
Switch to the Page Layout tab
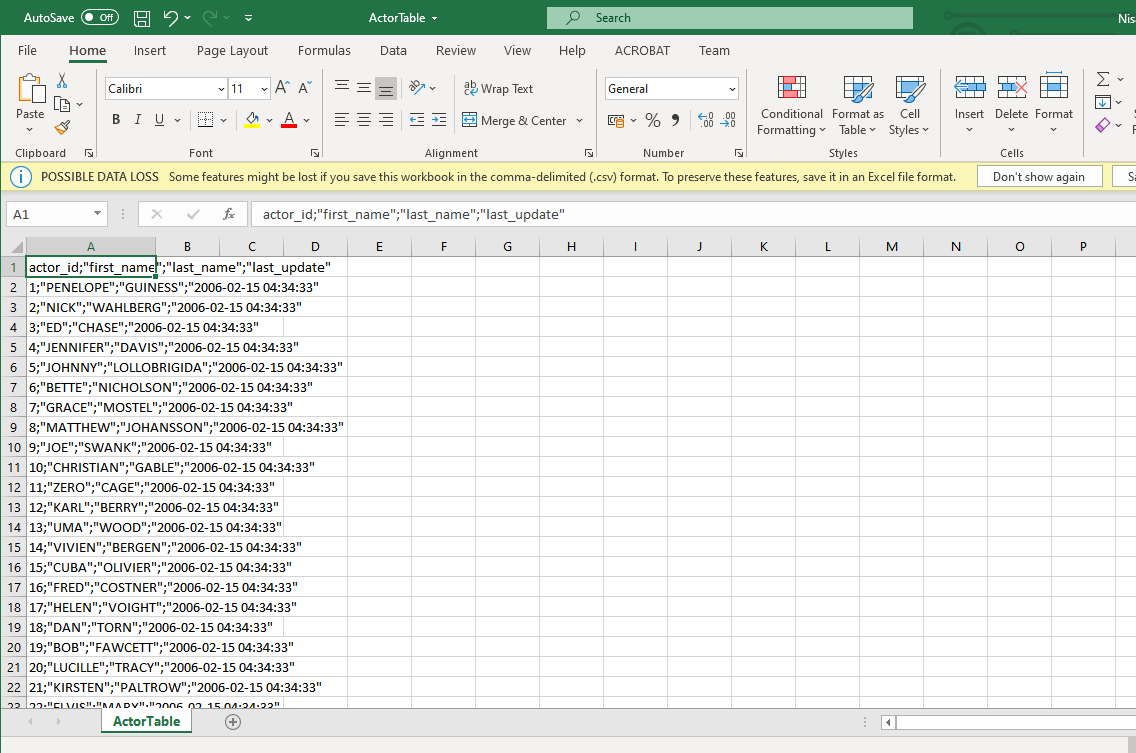[x=232, y=51]
